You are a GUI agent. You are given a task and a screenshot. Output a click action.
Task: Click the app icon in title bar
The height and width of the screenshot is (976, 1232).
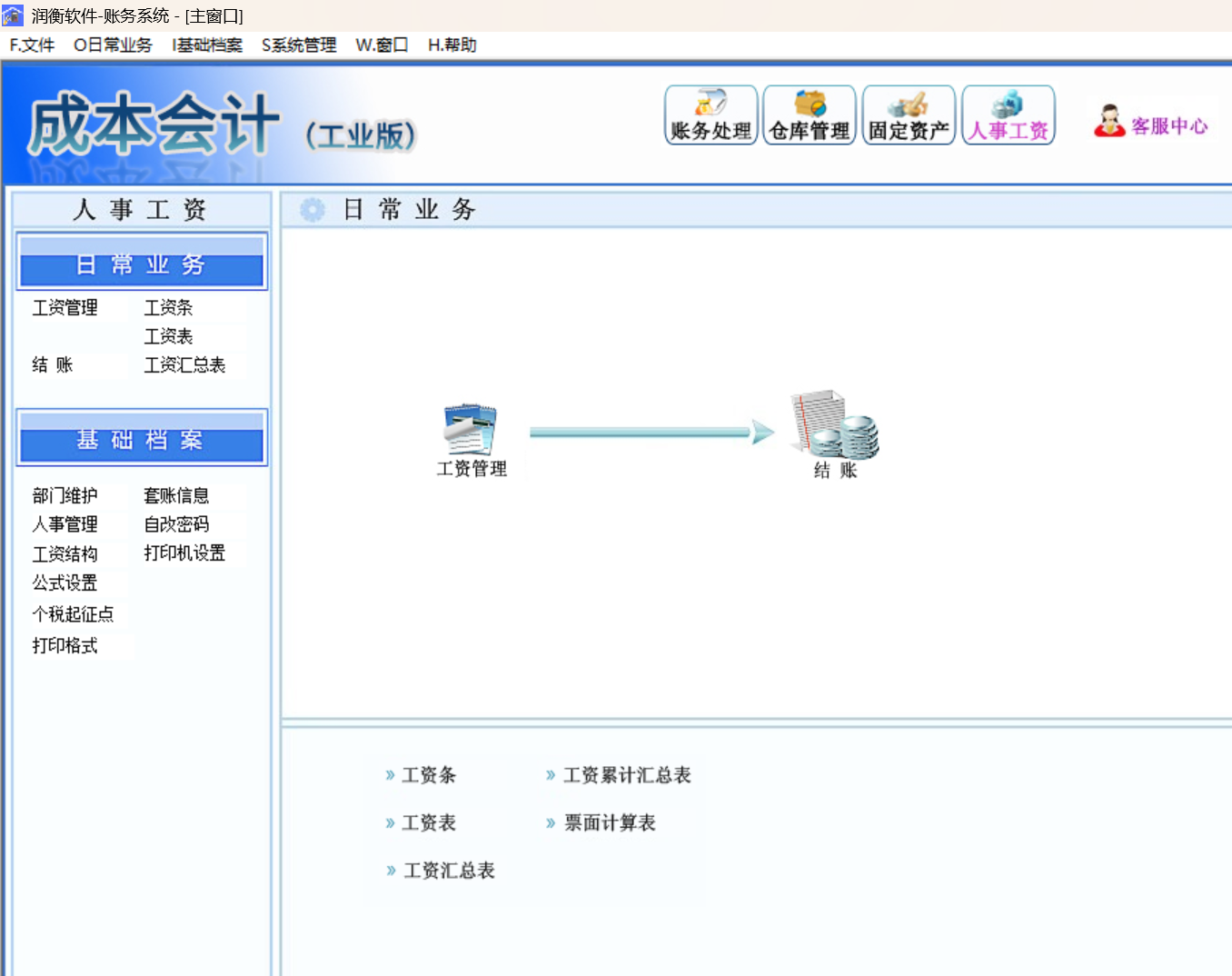pyautogui.click(x=13, y=15)
